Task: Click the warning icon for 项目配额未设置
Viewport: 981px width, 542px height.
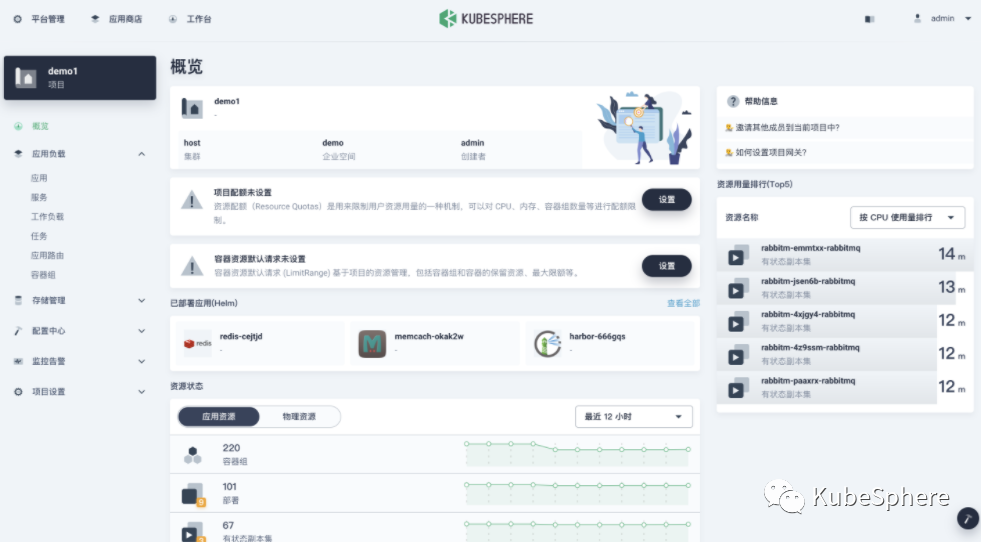Action: 191,200
